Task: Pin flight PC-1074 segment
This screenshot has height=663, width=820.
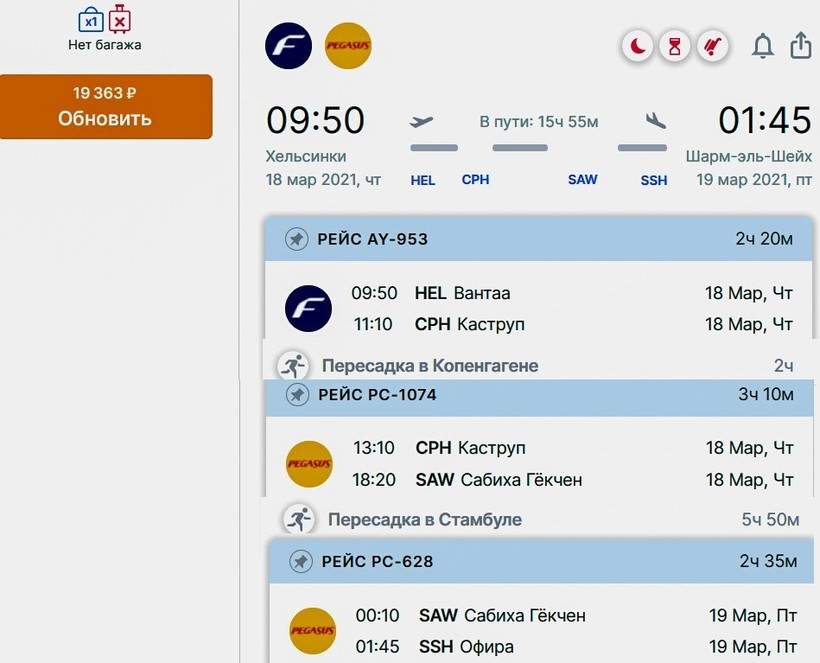Action: click(x=297, y=395)
